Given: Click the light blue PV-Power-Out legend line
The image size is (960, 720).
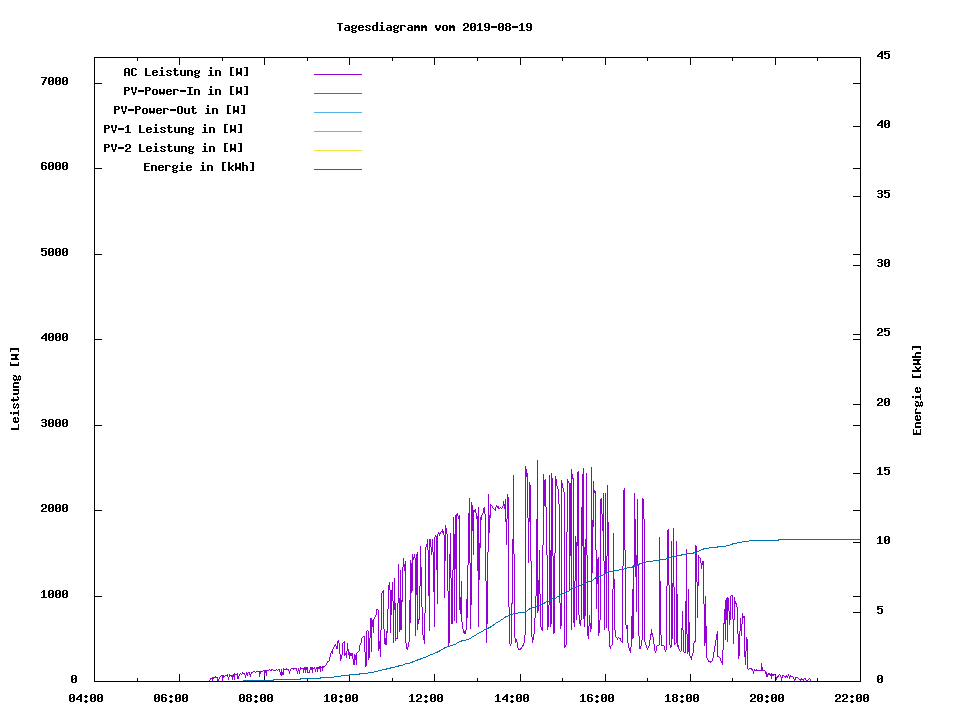Looking at the screenshot, I should pos(337,112).
